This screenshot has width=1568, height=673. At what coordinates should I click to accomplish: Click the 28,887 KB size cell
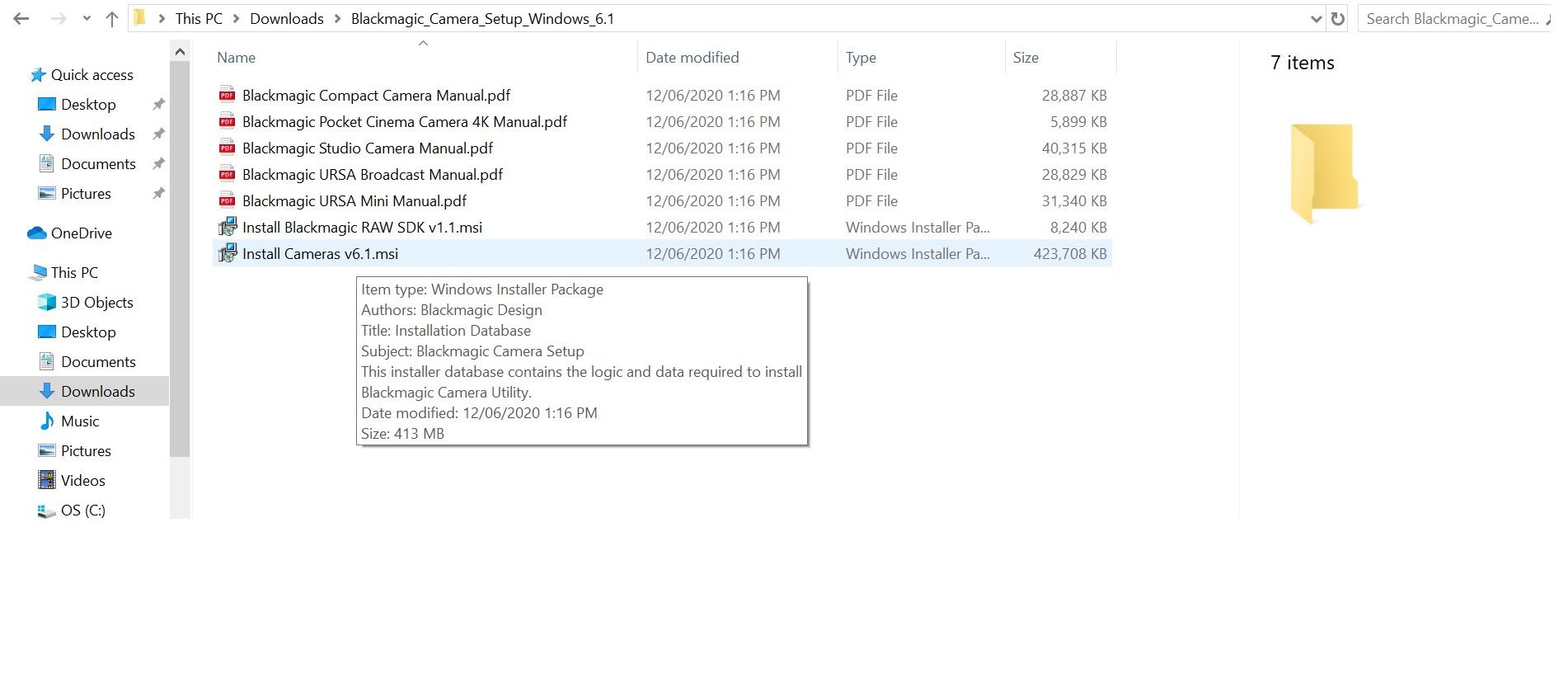pos(1074,96)
